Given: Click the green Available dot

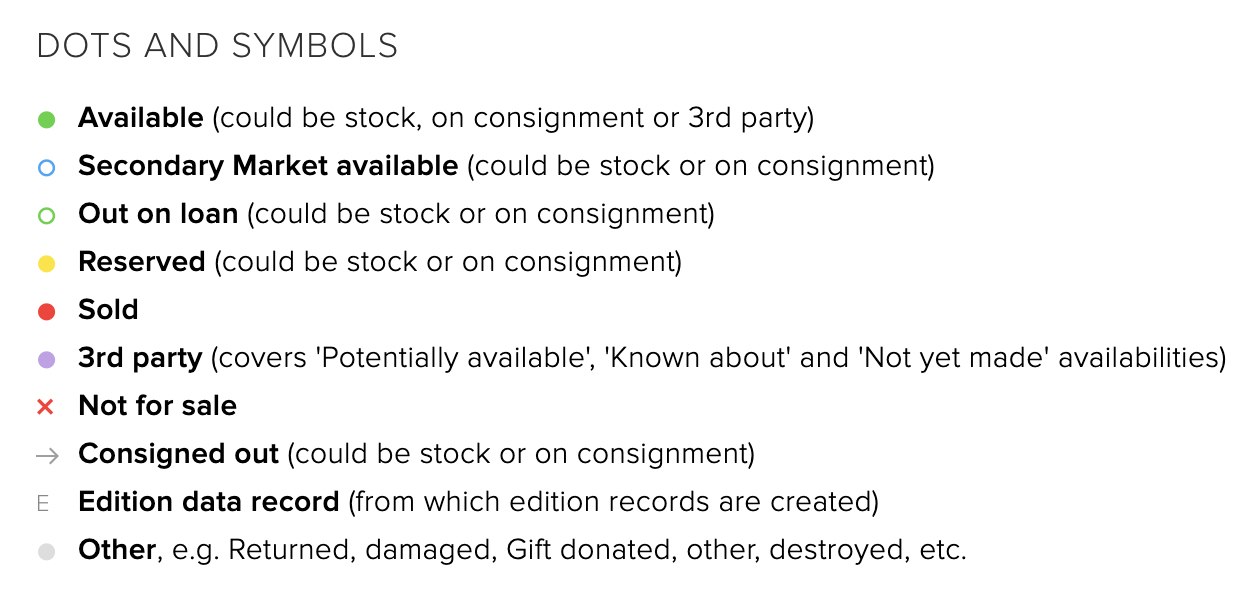Looking at the screenshot, I should [46, 120].
